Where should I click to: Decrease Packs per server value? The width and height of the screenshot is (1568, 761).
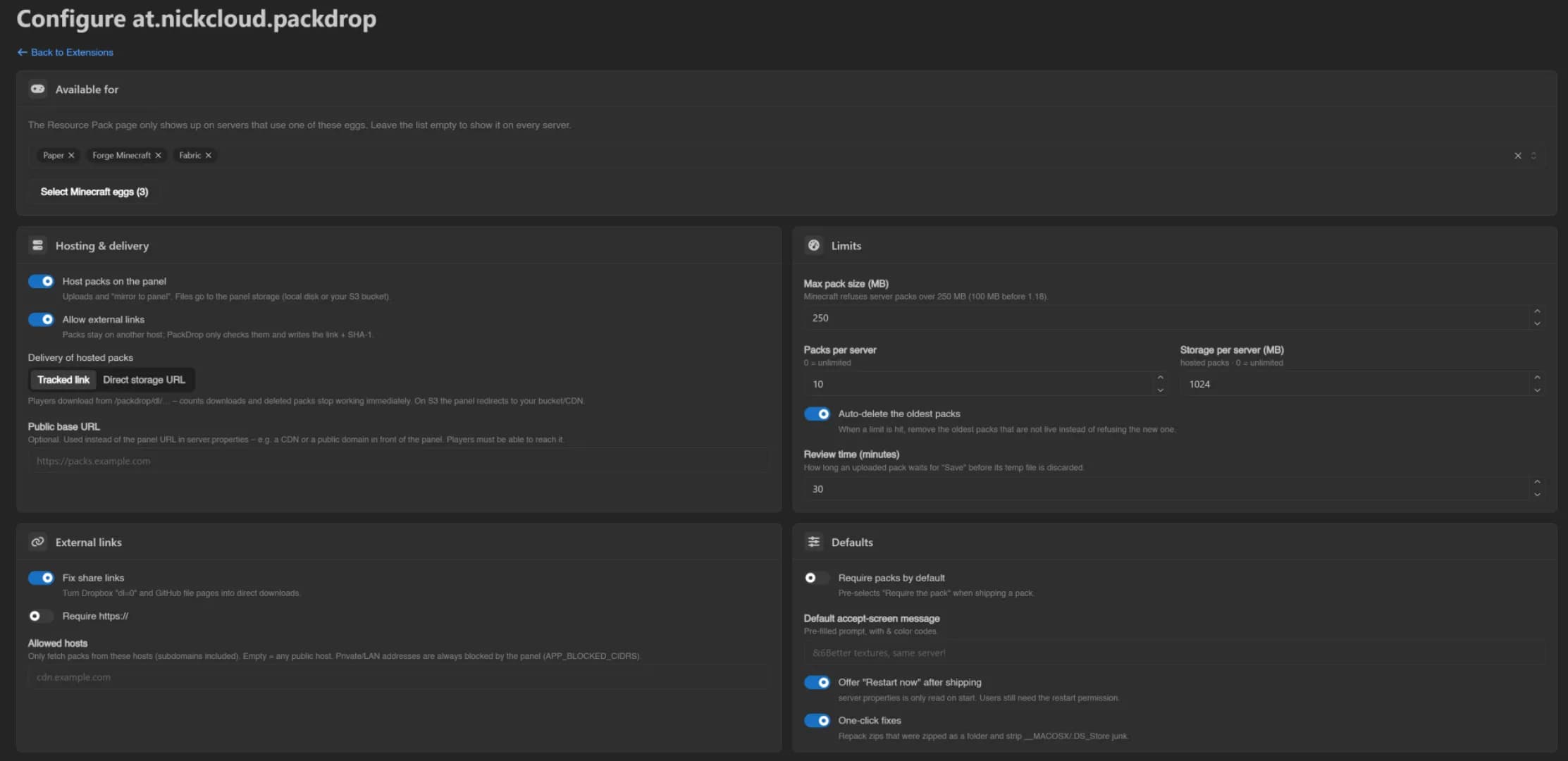coord(1160,390)
